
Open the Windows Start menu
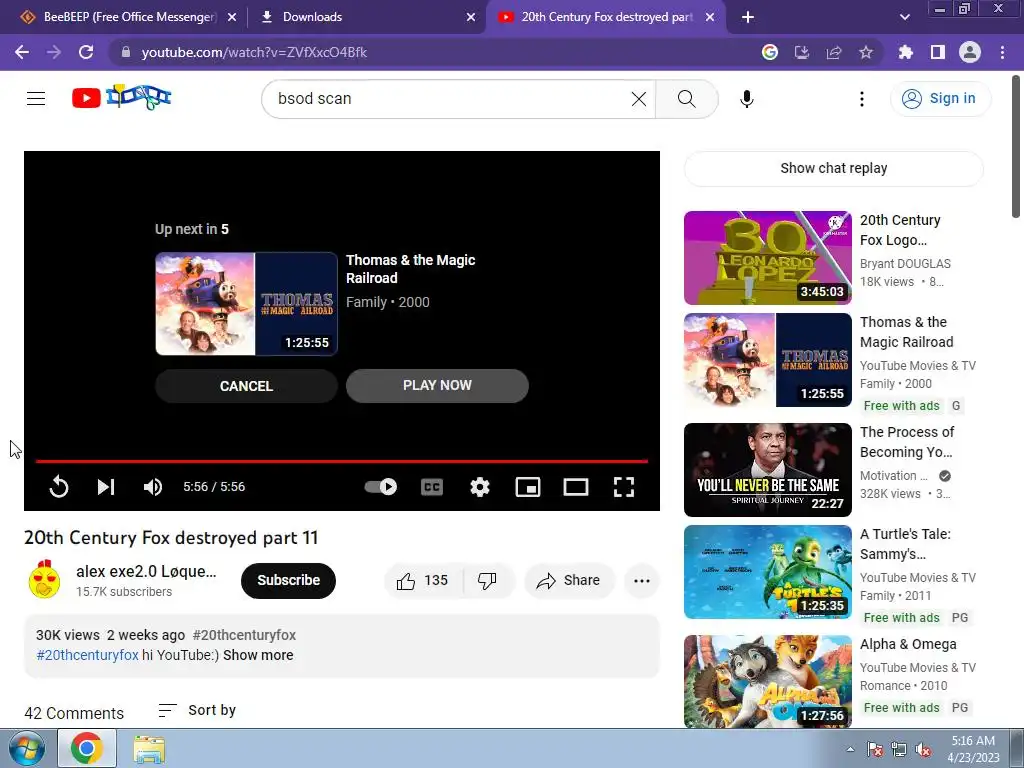tap(27, 748)
